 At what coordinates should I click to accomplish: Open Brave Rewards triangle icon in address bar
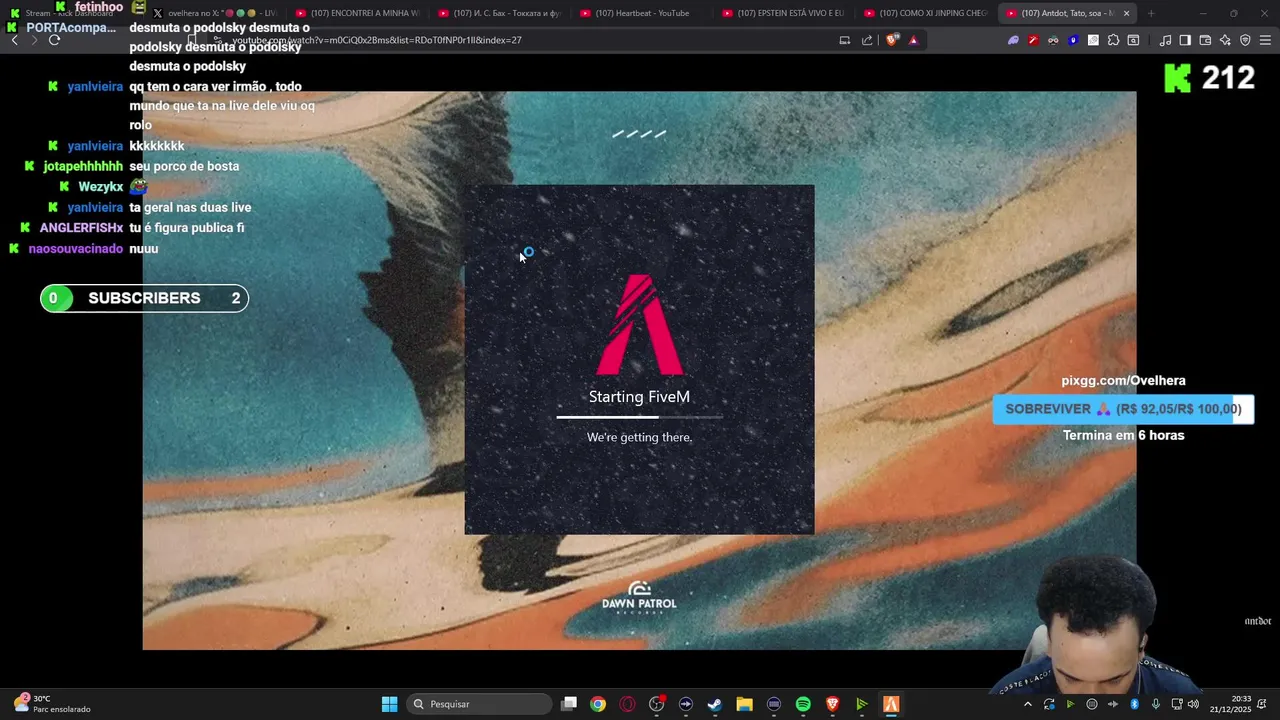point(913,40)
